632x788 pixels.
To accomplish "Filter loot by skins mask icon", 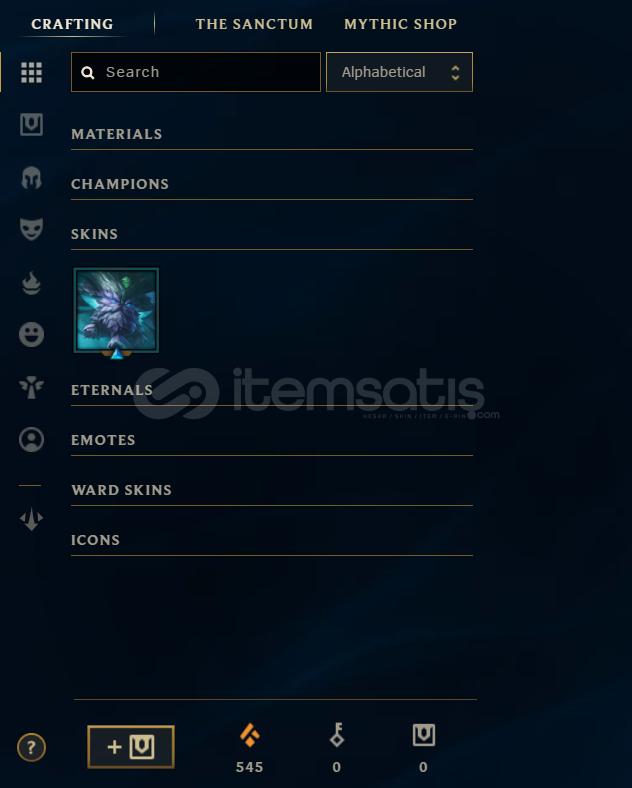I will point(31,229).
